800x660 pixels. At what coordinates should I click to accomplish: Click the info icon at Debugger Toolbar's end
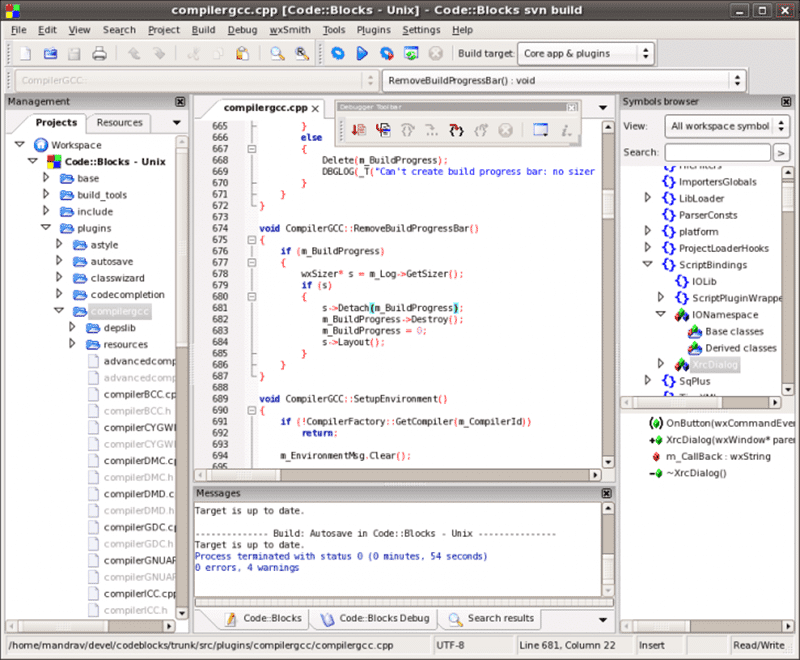pos(567,130)
